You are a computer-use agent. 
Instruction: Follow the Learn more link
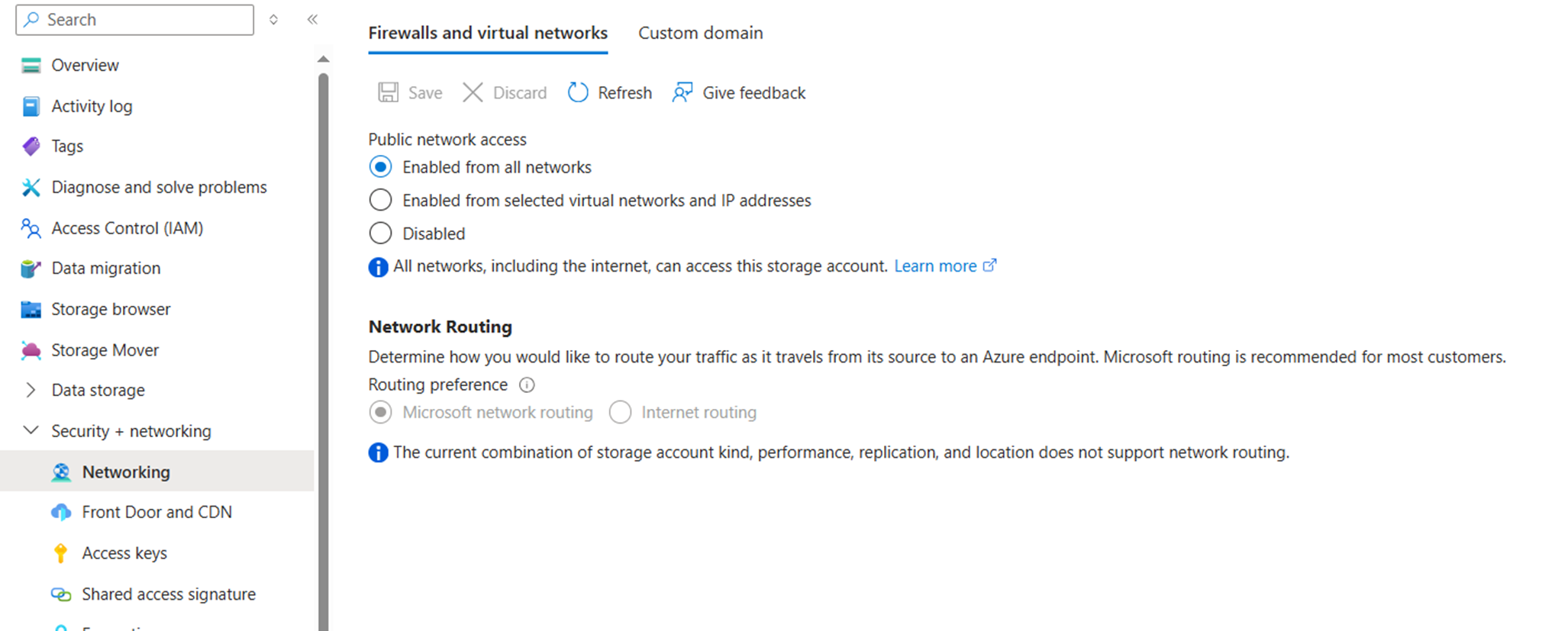point(935,266)
